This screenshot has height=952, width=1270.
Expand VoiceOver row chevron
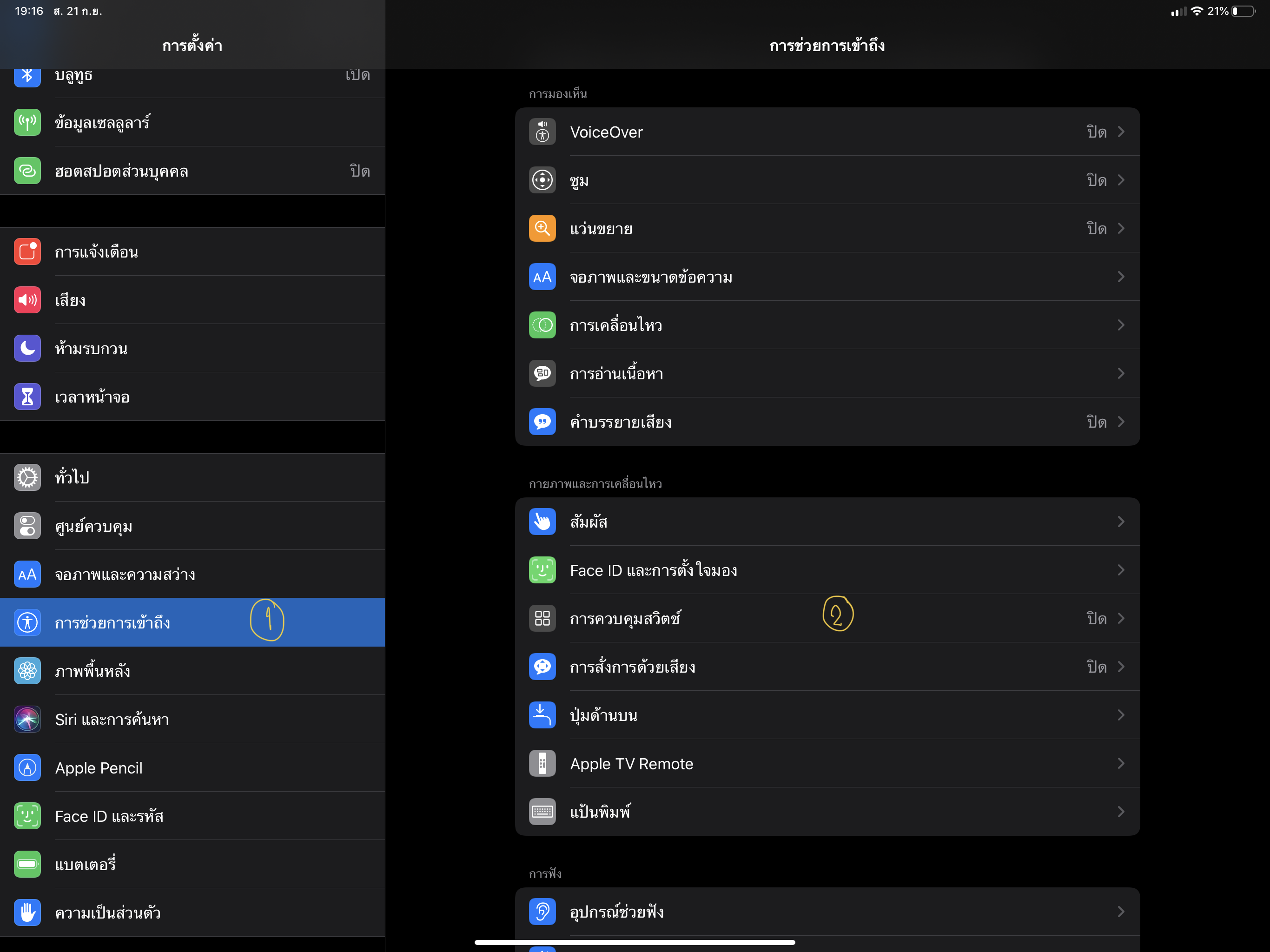[1121, 132]
